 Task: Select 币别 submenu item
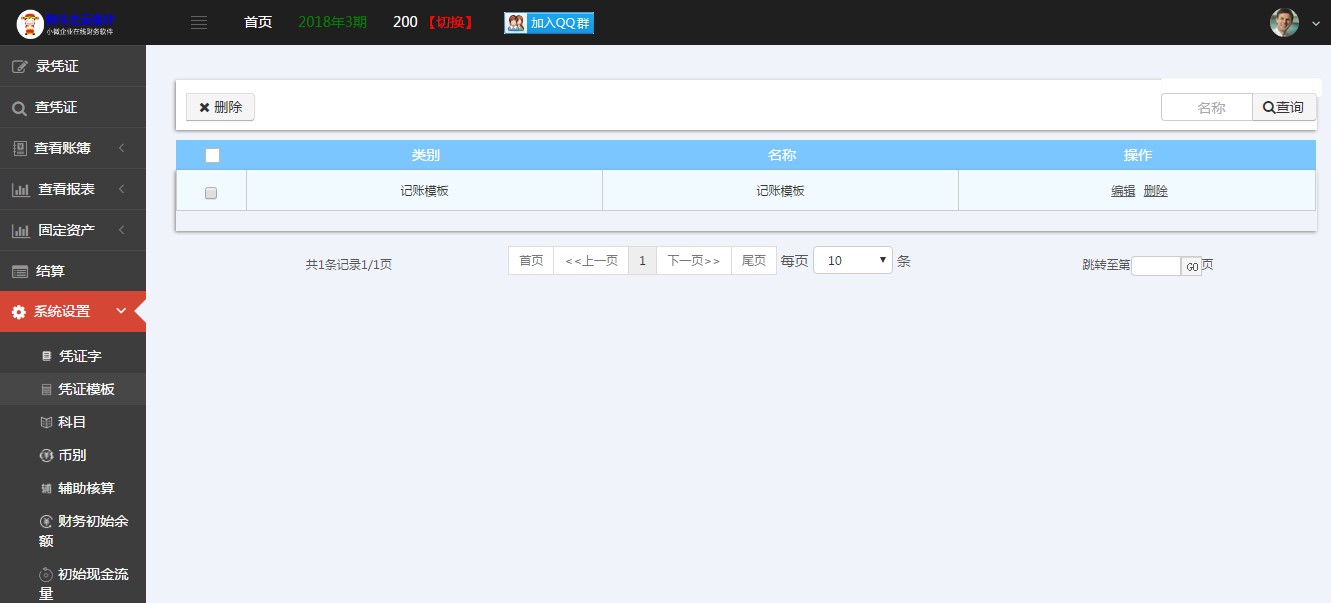[73, 455]
